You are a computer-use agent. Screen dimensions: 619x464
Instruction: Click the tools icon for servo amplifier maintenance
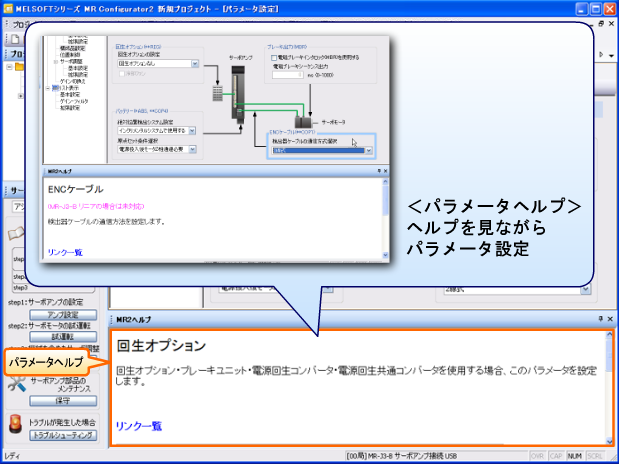[16, 386]
